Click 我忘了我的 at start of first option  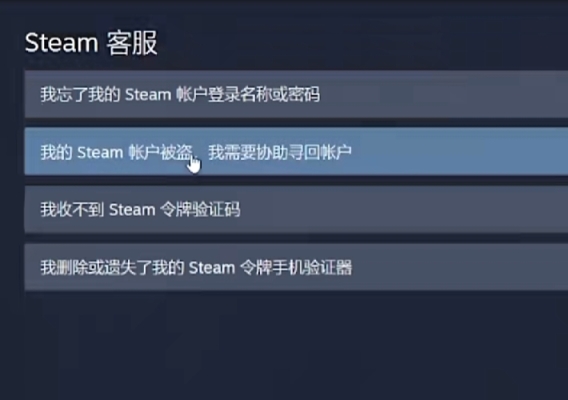click(80, 94)
